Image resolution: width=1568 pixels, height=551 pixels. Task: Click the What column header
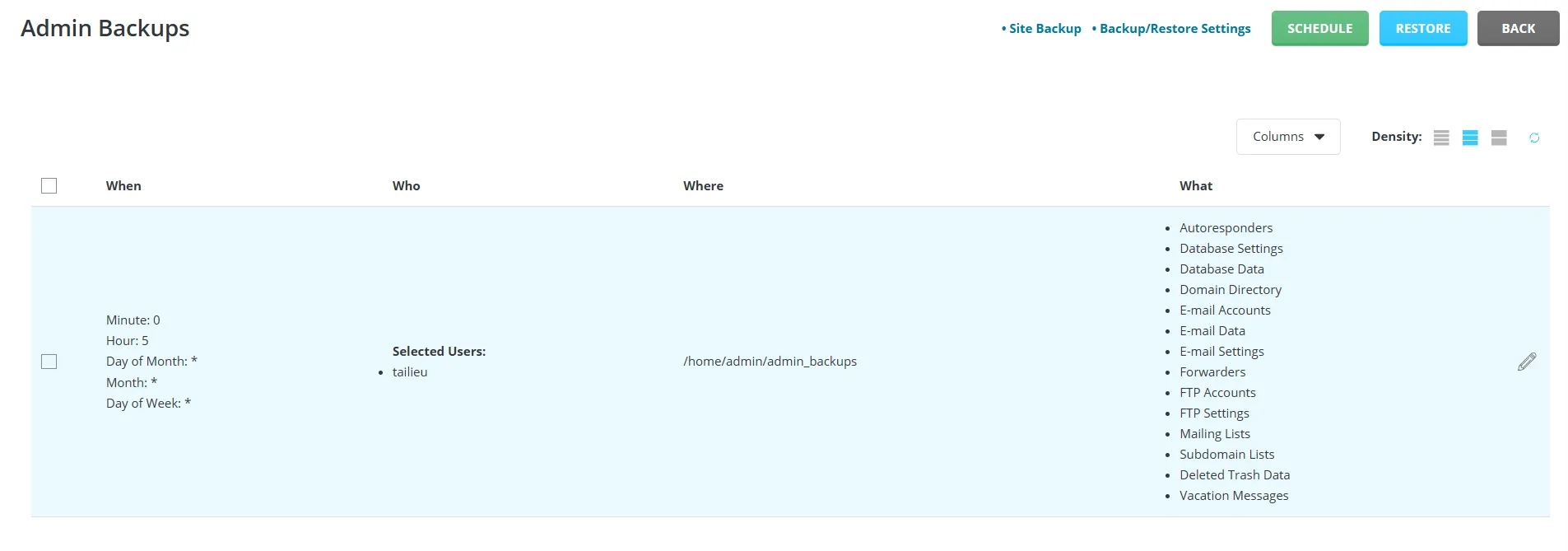1195,186
